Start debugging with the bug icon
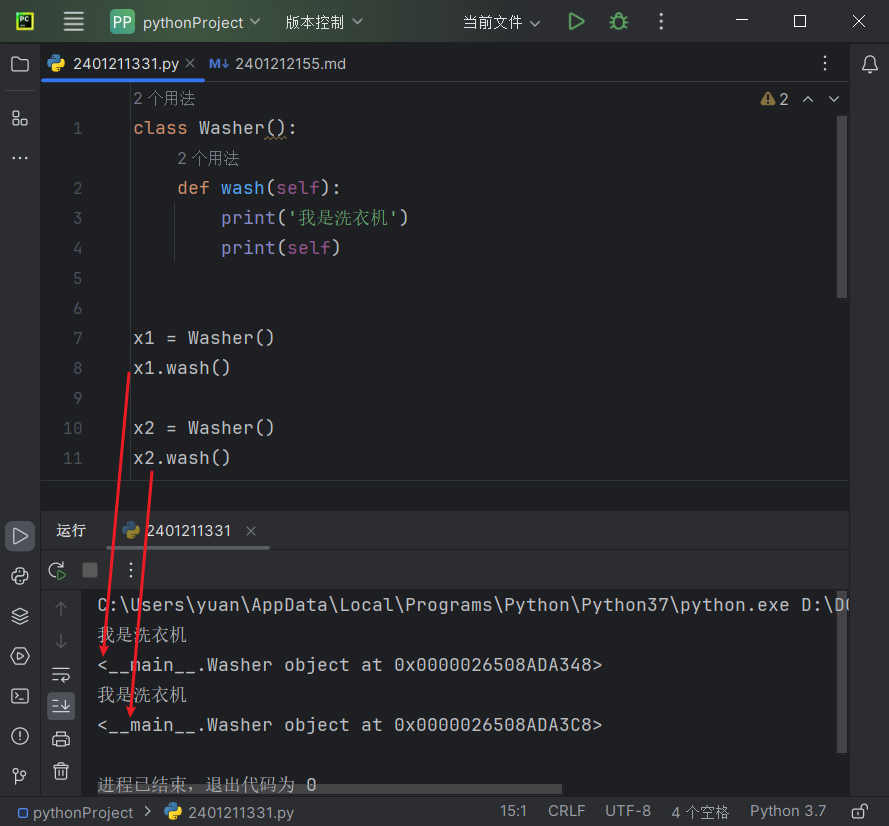 tap(618, 22)
